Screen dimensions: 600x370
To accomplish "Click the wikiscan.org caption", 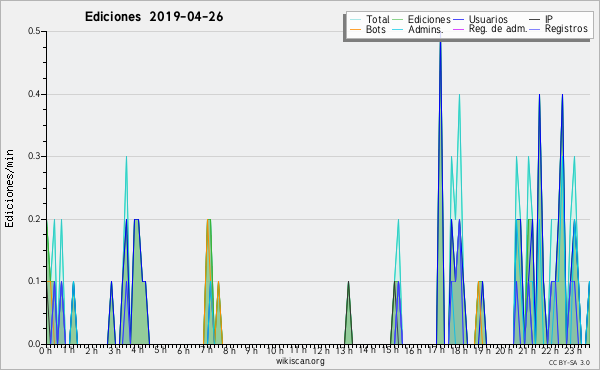I will 300,361.
